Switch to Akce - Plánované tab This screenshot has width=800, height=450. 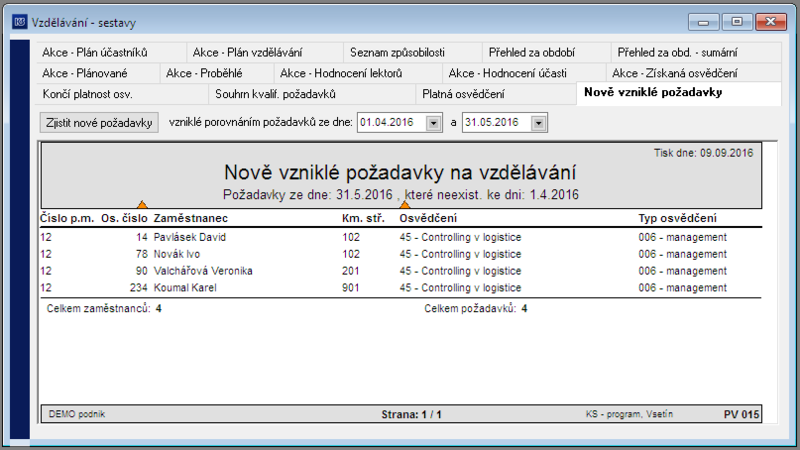click(x=97, y=73)
